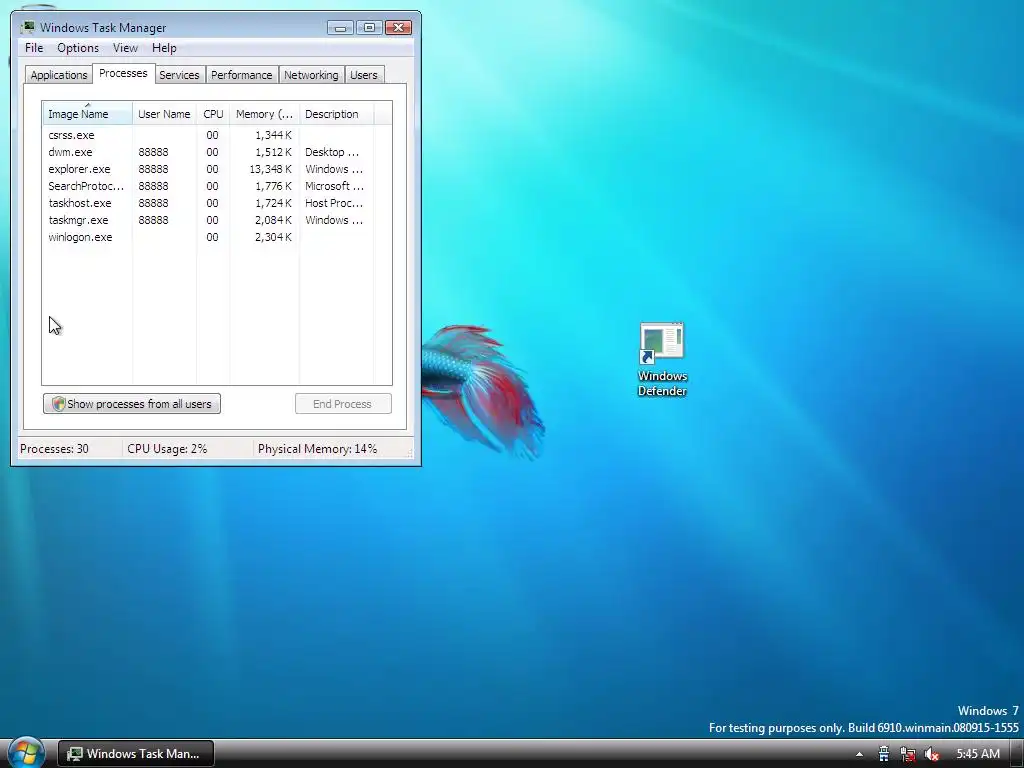Switch to the Services tab
The width and height of the screenshot is (1024, 768).
[x=179, y=75]
